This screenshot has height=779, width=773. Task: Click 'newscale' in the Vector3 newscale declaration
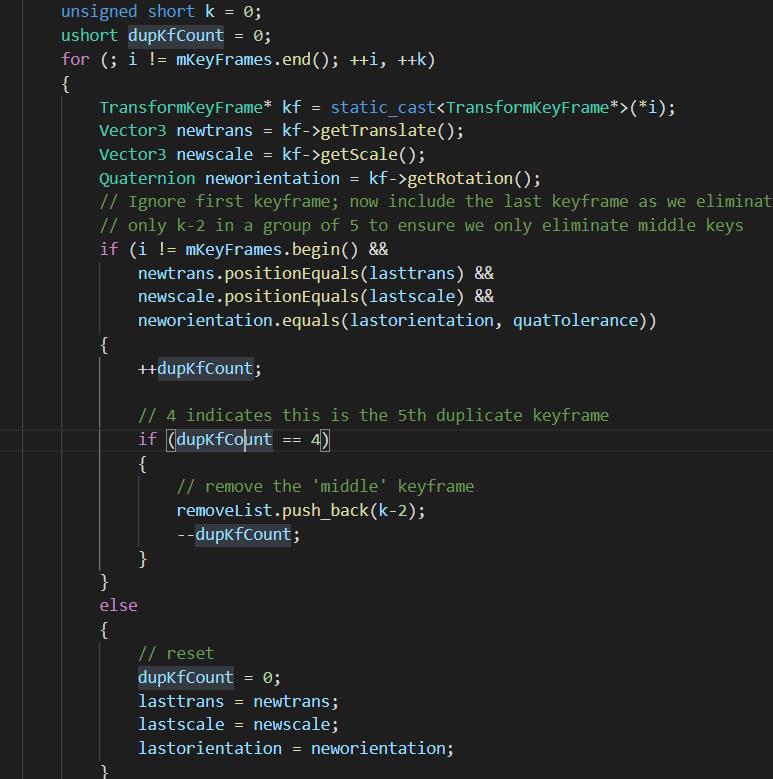tap(215, 155)
